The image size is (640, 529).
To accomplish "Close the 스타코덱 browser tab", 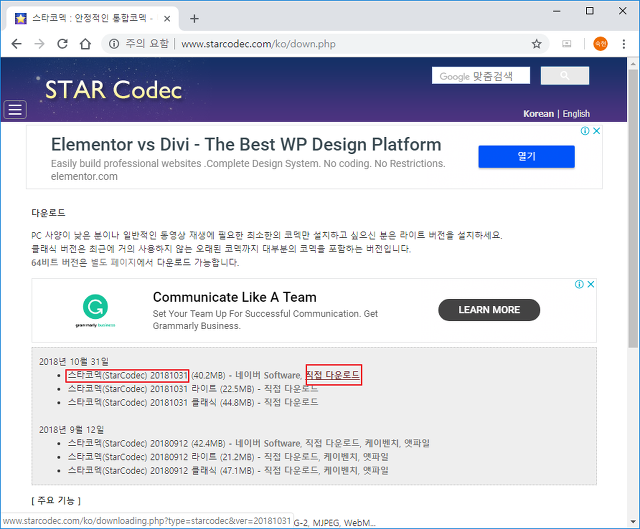I will click(x=167, y=18).
